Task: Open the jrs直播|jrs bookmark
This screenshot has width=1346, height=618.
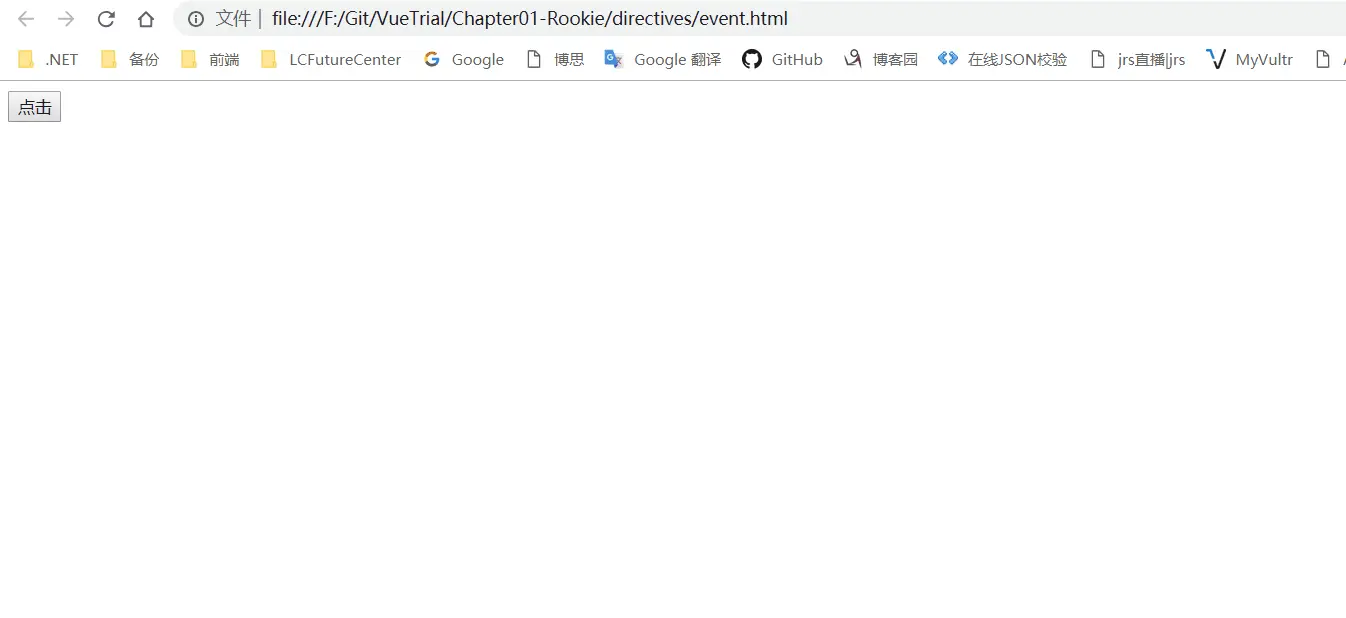Action: (x=1137, y=59)
